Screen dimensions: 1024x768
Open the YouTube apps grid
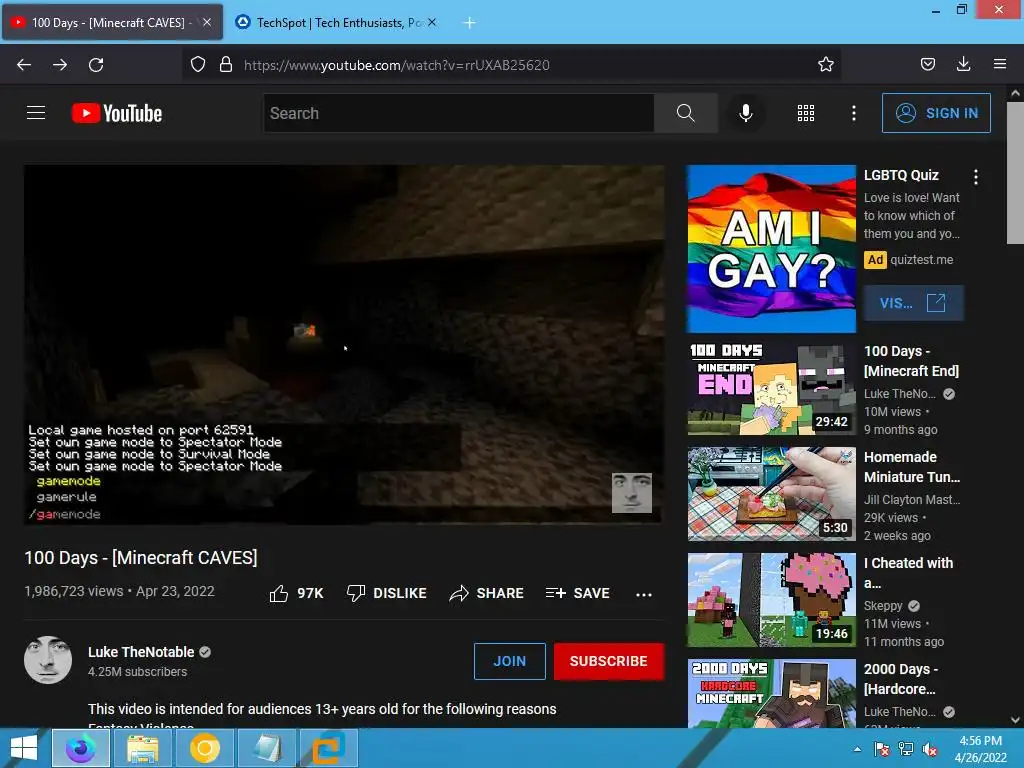(x=806, y=113)
